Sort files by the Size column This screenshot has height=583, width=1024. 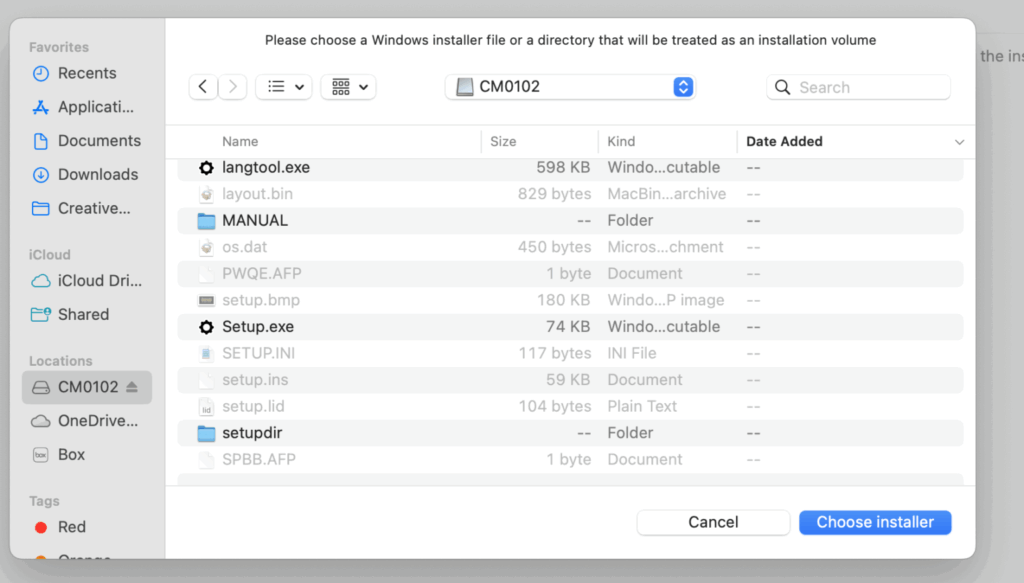503,142
